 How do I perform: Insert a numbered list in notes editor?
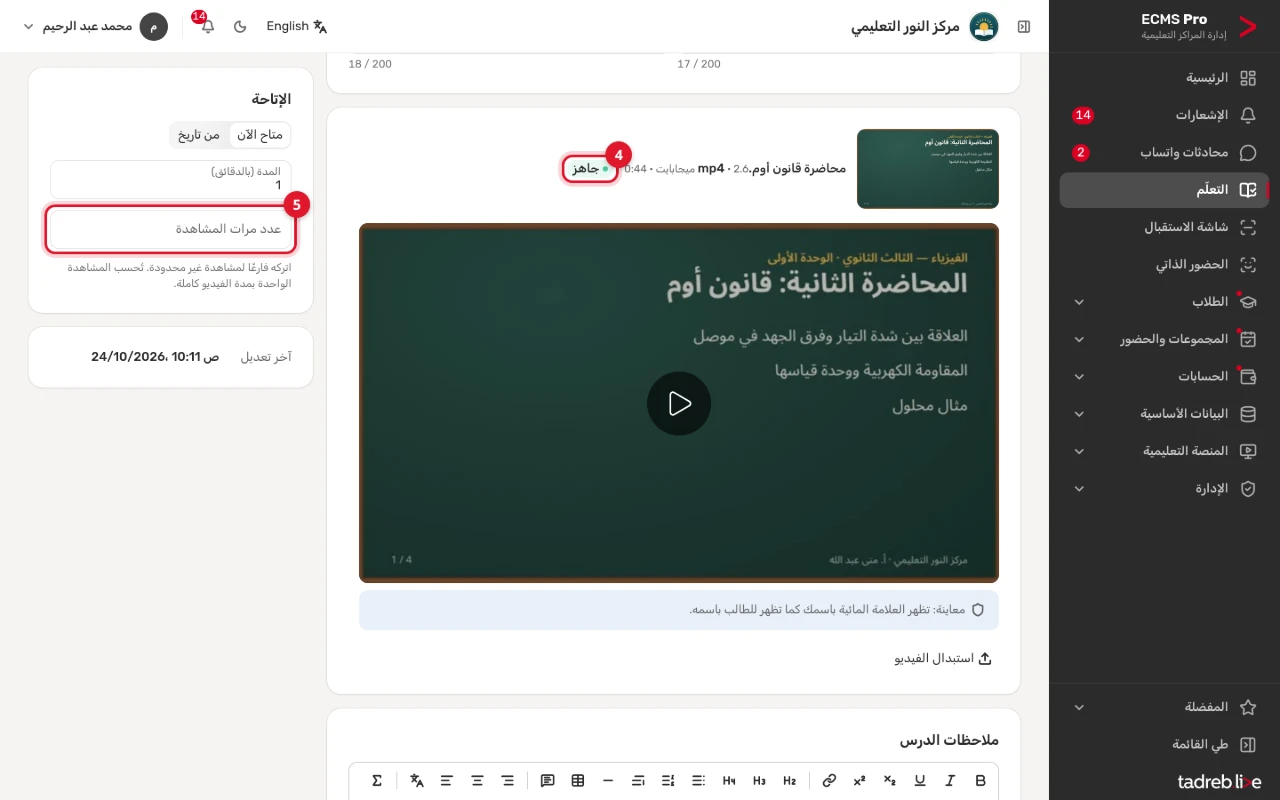click(x=668, y=780)
